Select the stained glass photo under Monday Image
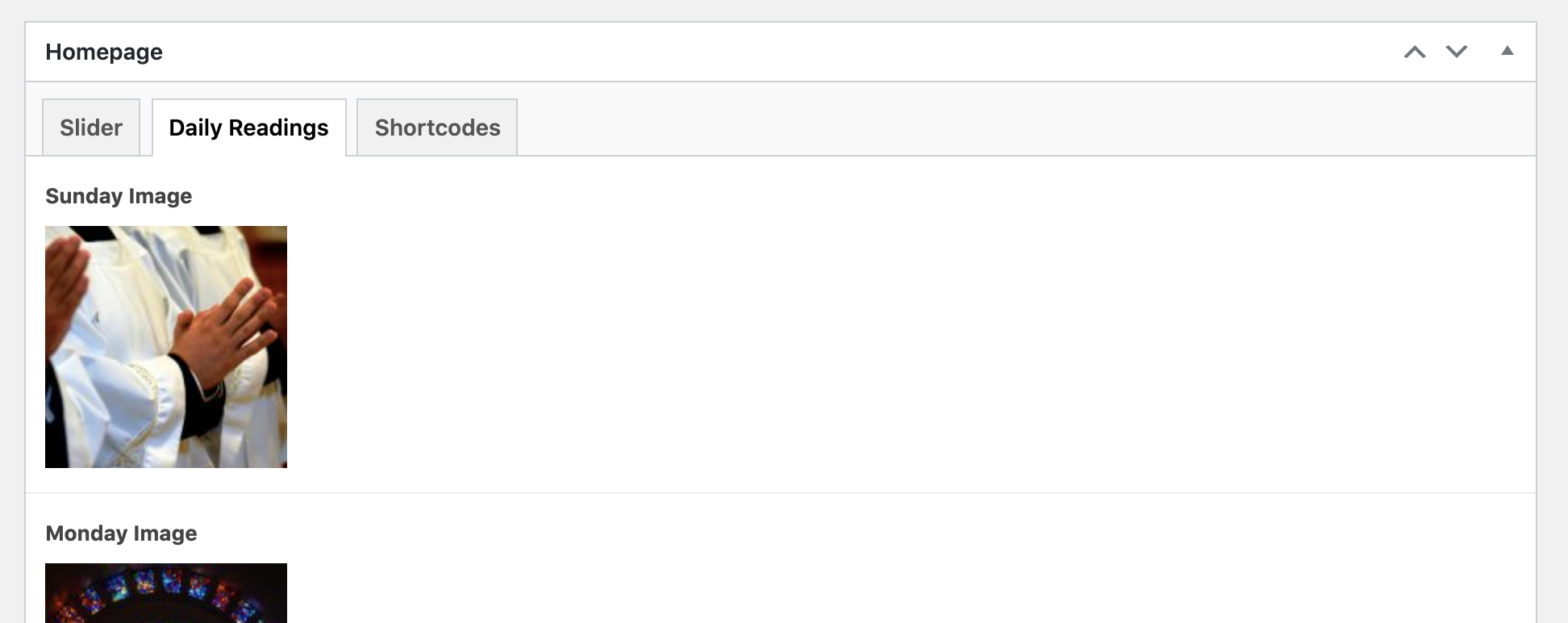Viewport: 1568px width, 623px height. pos(166,593)
